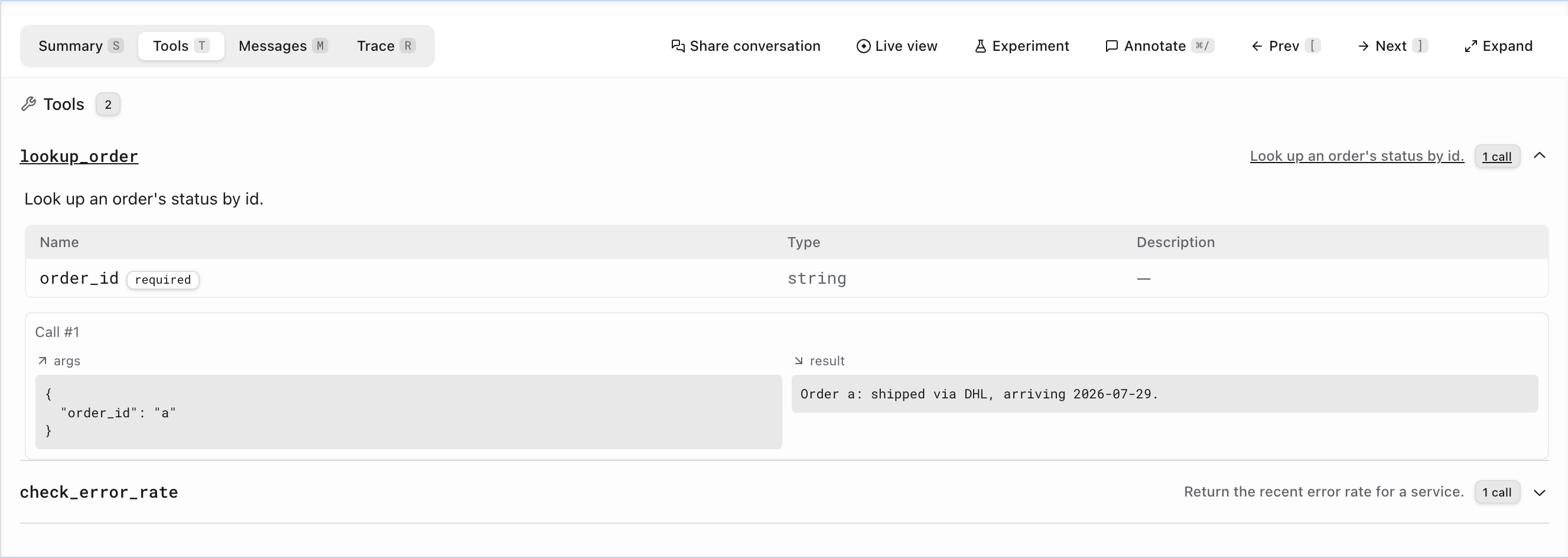The width and height of the screenshot is (1568, 558).
Task: Click the lookup_order 1 call badge
Action: tap(1497, 157)
